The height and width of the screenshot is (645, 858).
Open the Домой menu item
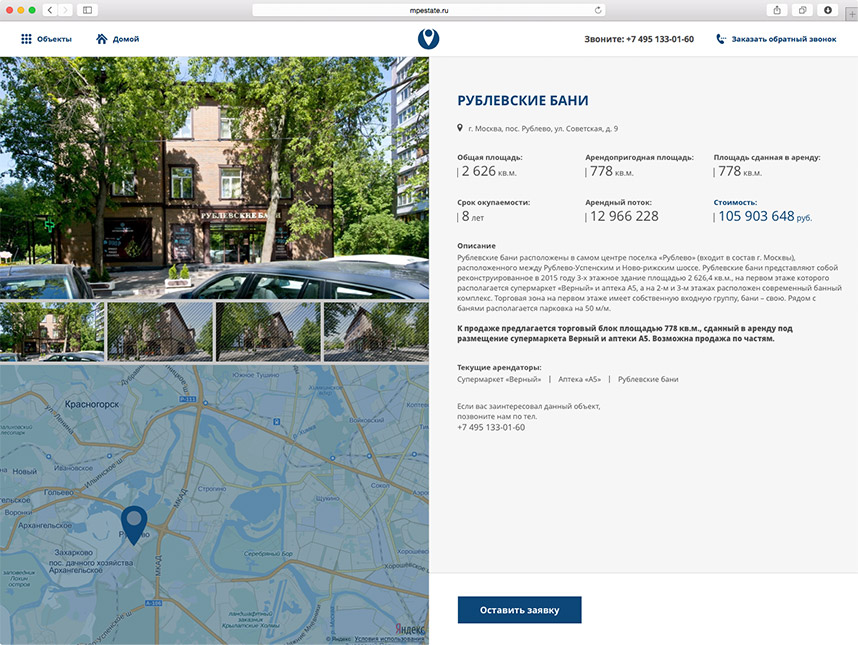pyautogui.click(x=126, y=39)
